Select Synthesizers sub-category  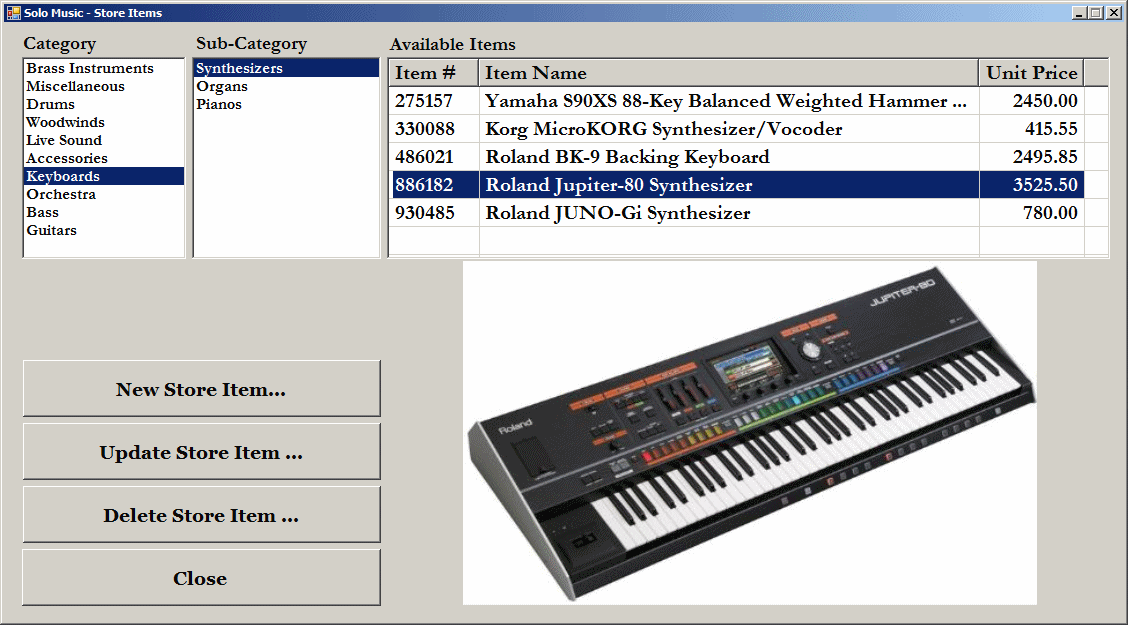[286, 68]
